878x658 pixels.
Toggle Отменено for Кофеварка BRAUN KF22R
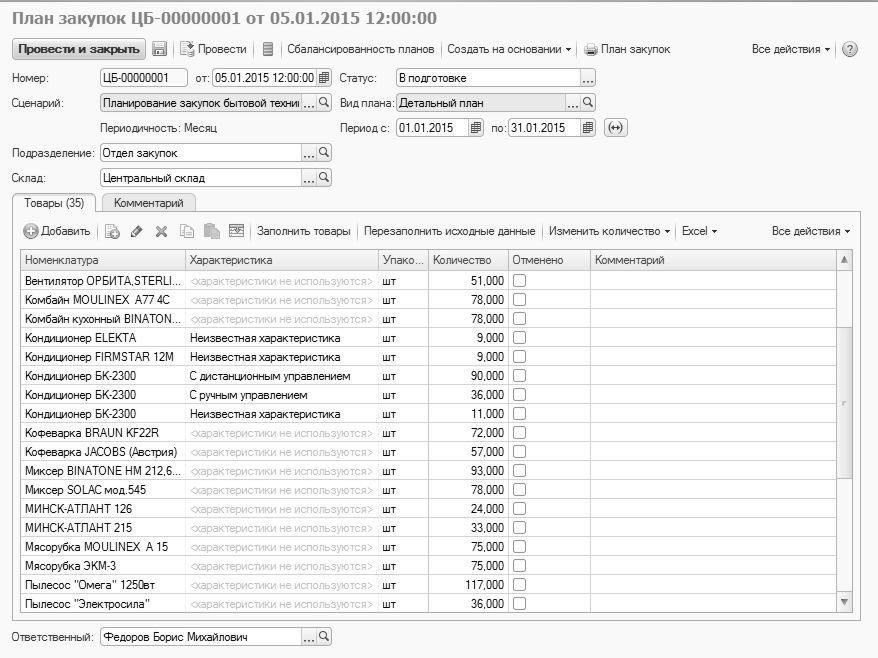tap(520, 433)
